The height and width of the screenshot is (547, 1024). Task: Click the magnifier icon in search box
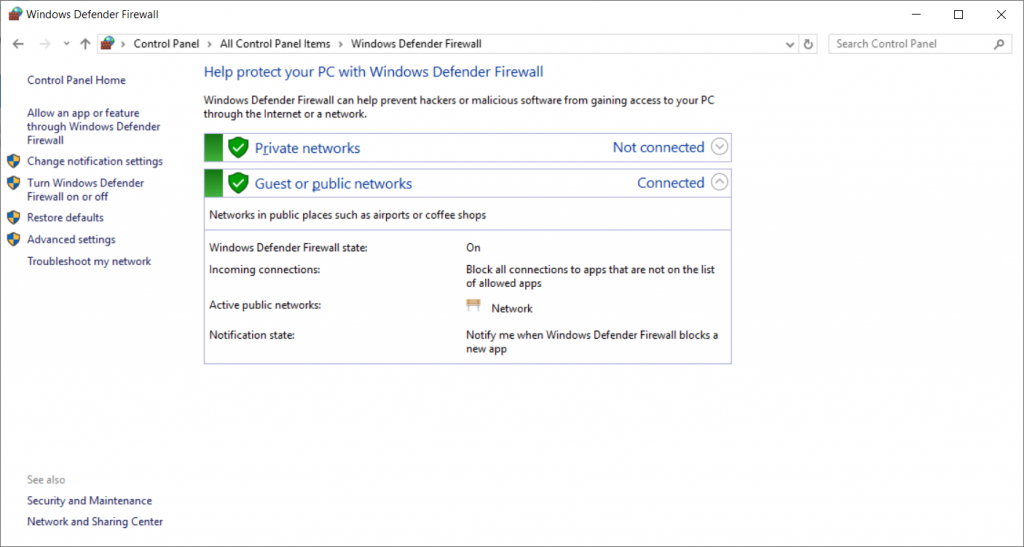(999, 44)
